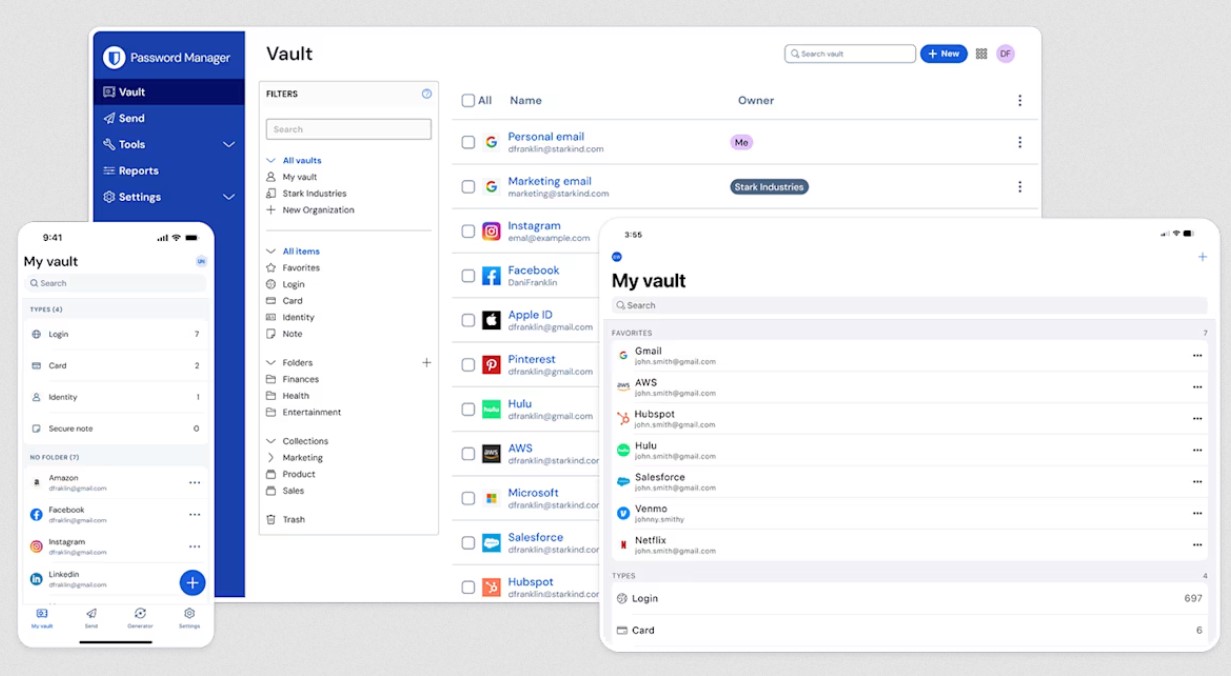This screenshot has width=1231, height=676.
Task: Check the select All checkbox
Action: 468,101
